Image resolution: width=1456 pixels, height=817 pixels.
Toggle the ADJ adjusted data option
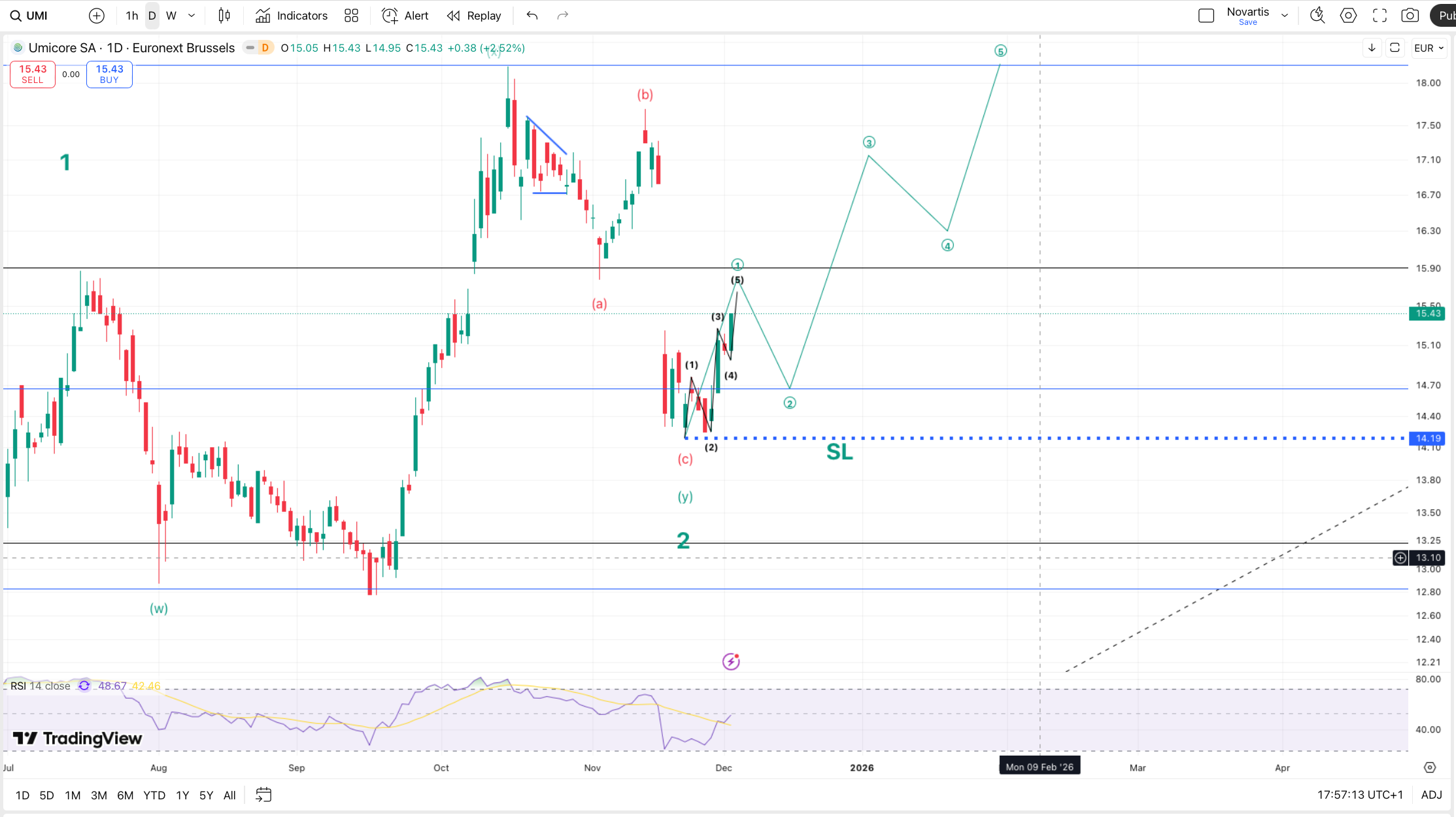(1431, 795)
